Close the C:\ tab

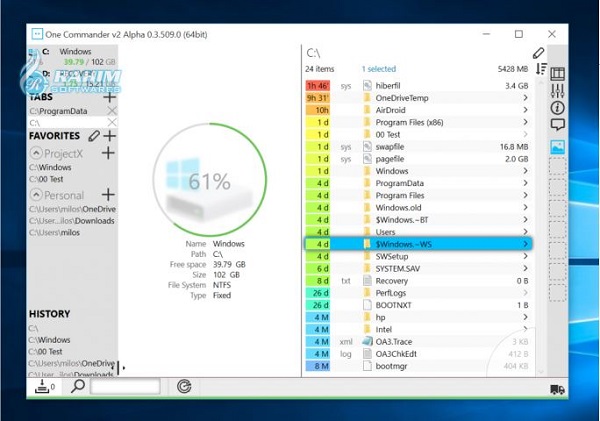click(112, 123)
